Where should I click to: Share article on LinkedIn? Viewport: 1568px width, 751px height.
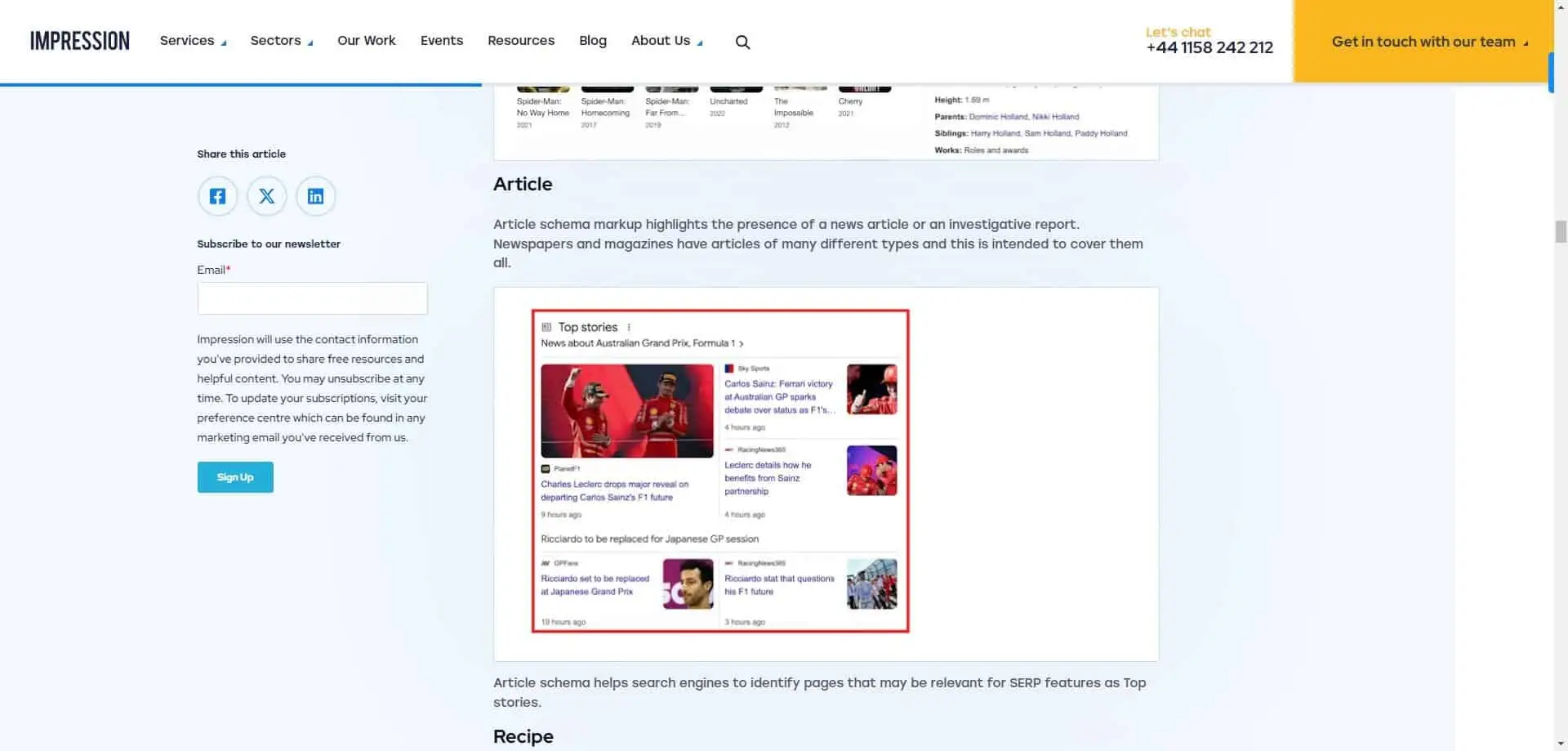[x=316, y=196]
